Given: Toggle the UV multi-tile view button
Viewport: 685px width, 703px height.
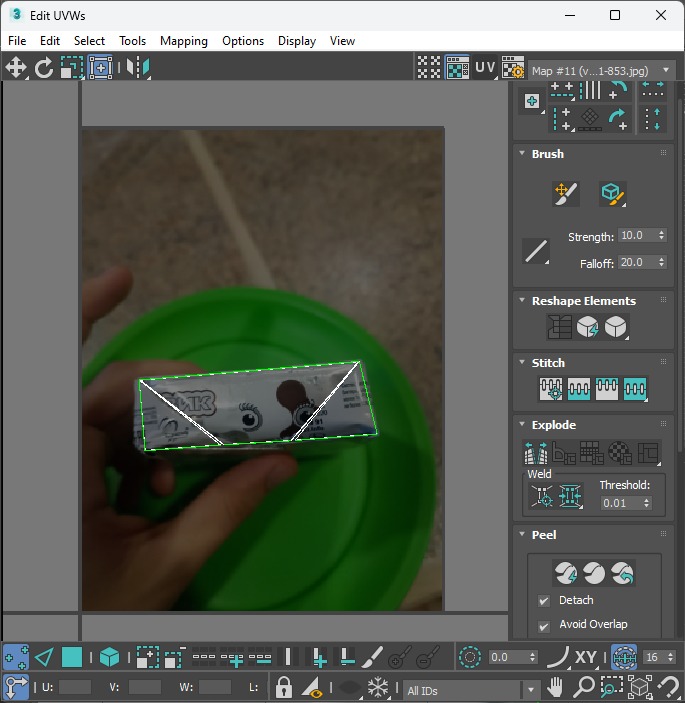Looking at the screenshot, I should coord(485,68).
